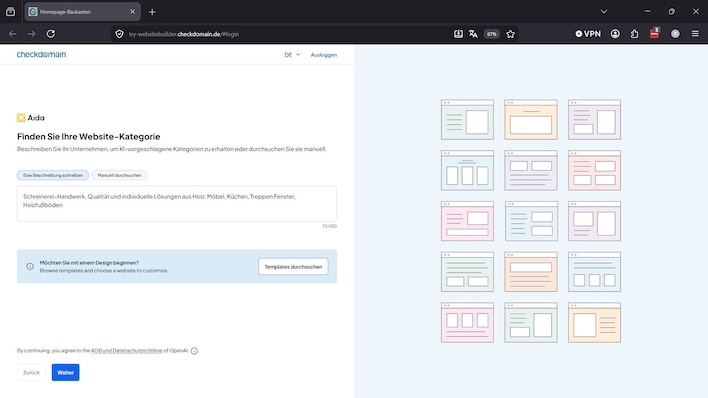
Task: Click the '11/150' character counter
Action: (x=330, y=226)
